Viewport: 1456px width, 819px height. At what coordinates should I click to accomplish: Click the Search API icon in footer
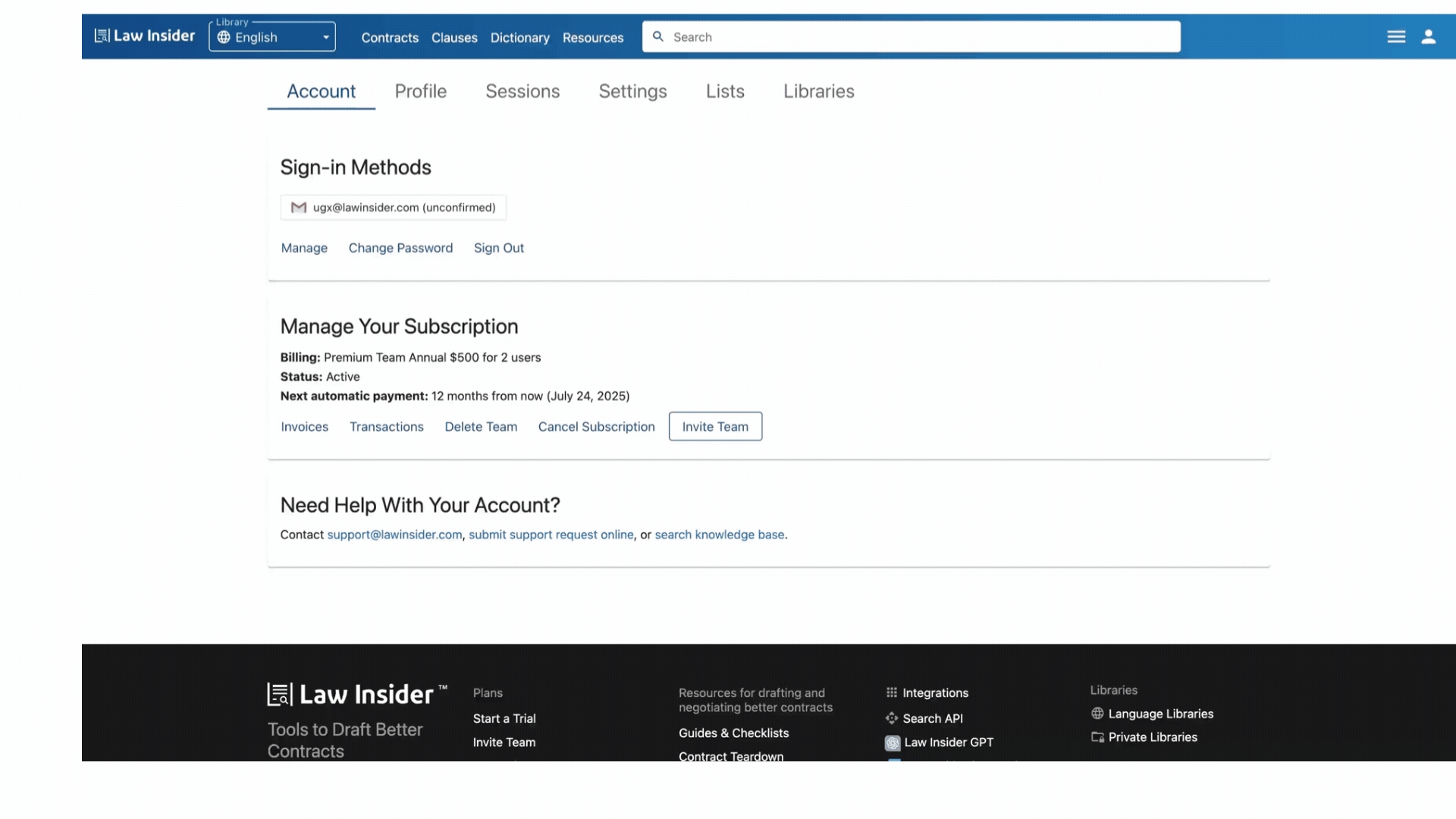892,718
